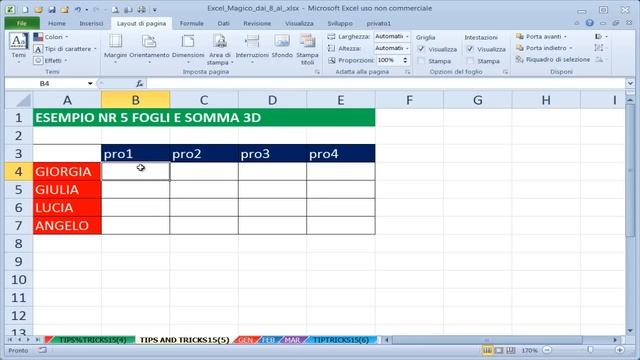Open Riquadro di selezione pane
This screenshot has height=360, width=640.
[x=553, y=60]
